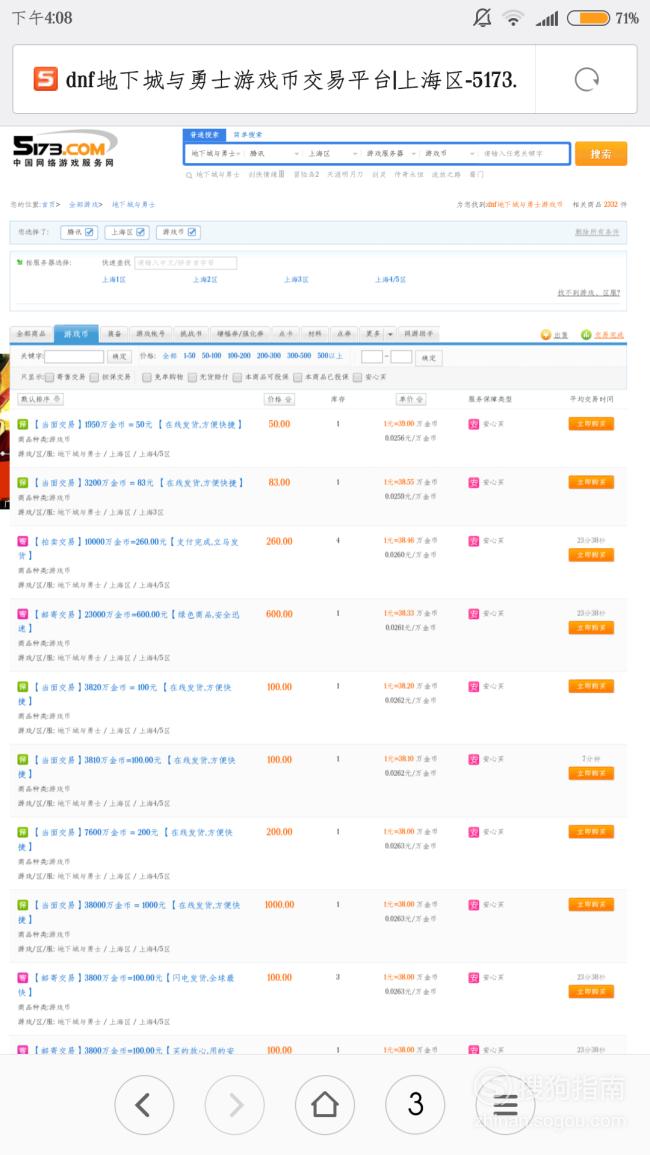Tap the browser forward arrow
This screenshot has height=1155, width=650.
[234, 1105]
